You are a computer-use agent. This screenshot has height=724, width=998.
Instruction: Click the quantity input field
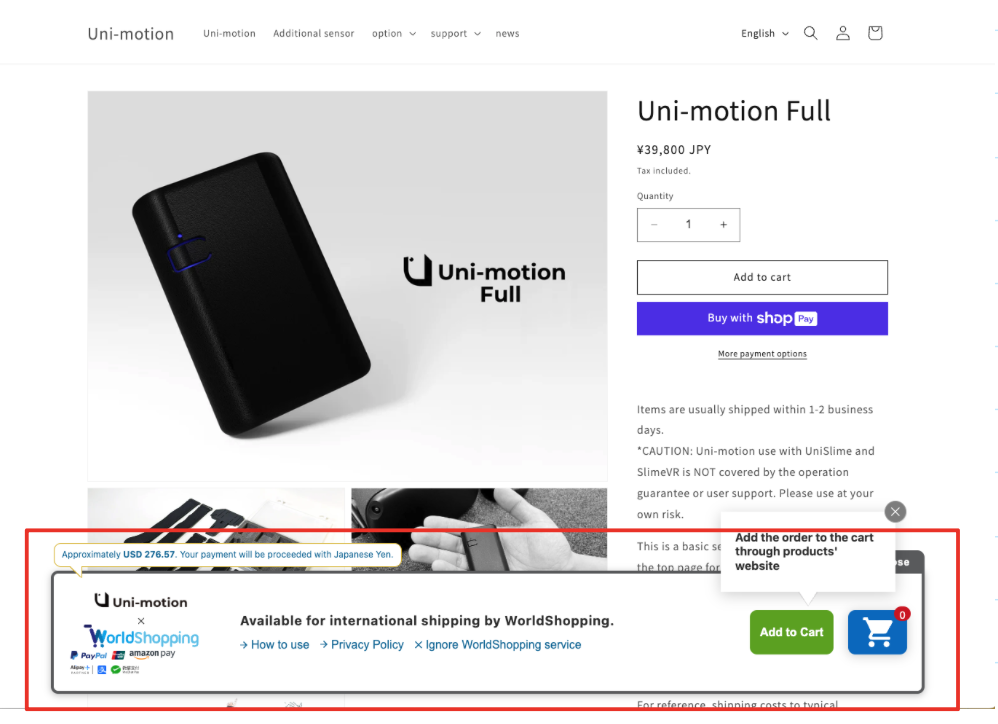688,225
